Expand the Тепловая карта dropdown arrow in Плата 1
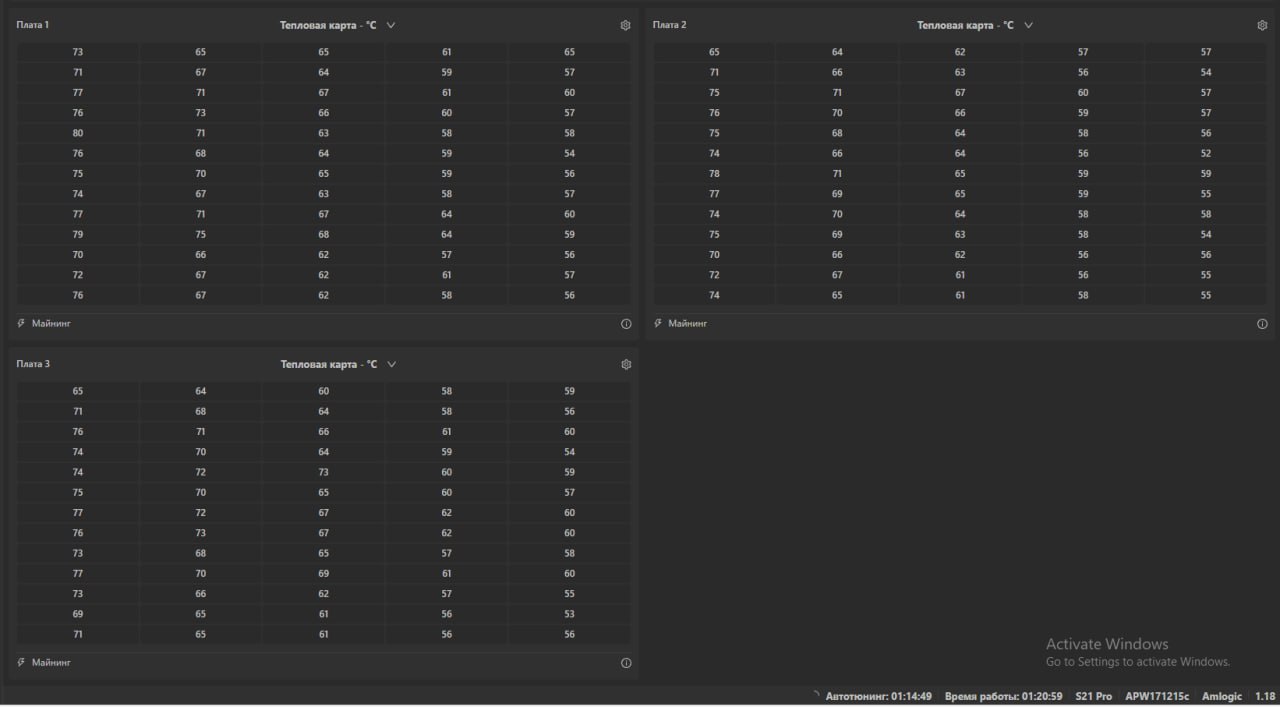 tap(391, 25)
